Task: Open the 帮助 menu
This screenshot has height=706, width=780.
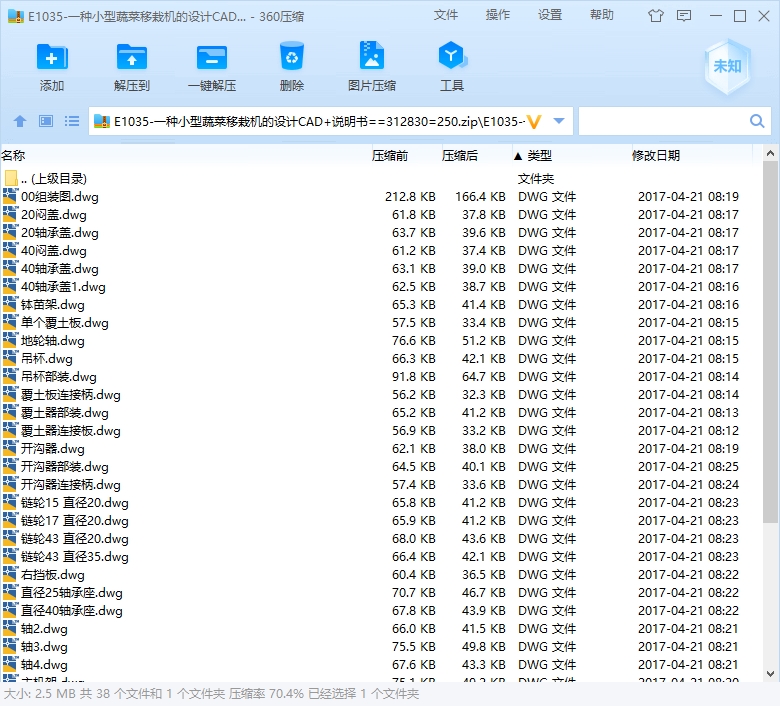Action: [x=602, y=15]
